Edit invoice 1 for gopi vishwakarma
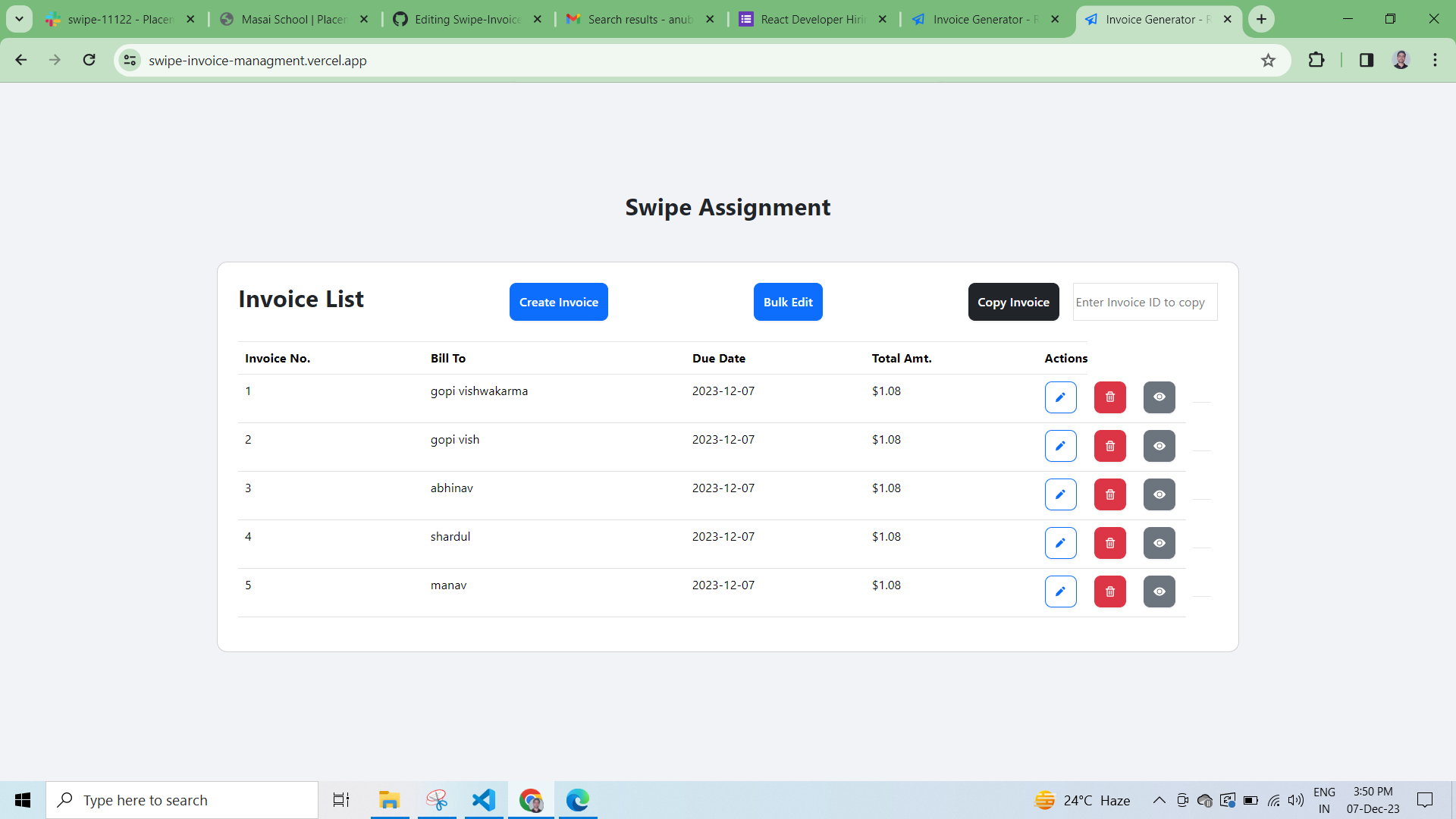Screen dimensions: 1456x819 (x=1060, y=397)
